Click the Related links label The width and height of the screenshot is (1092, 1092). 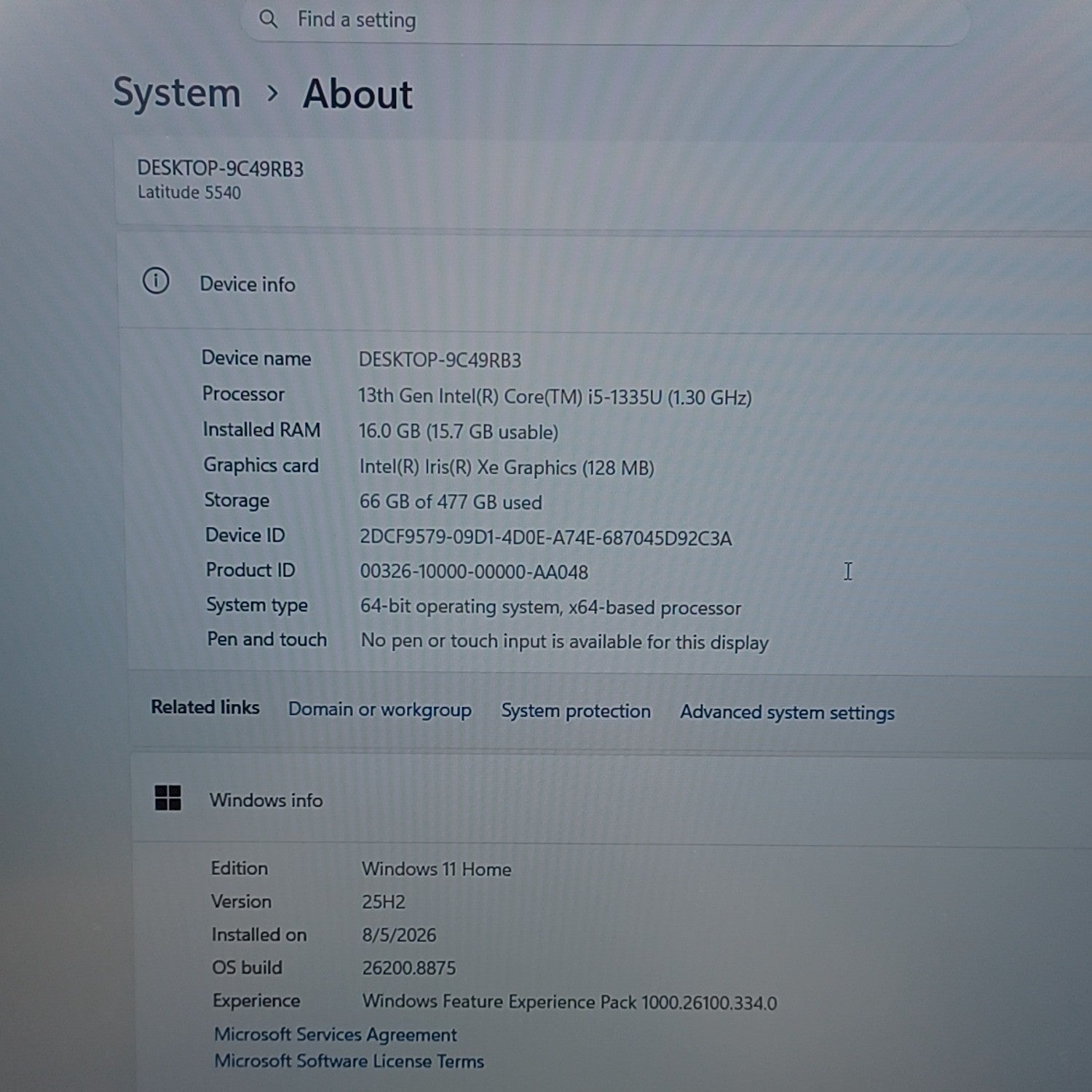[205, 707]
